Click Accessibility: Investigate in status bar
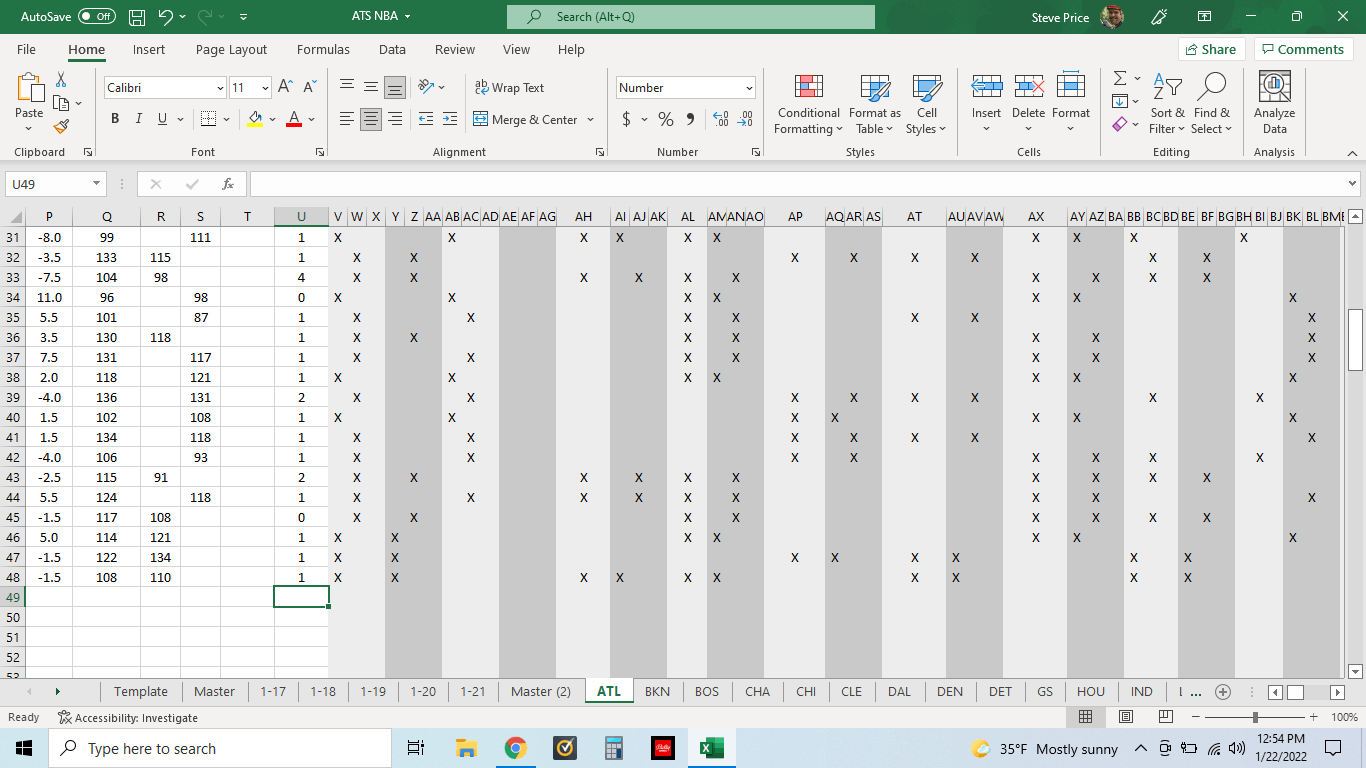 point(128,717)
